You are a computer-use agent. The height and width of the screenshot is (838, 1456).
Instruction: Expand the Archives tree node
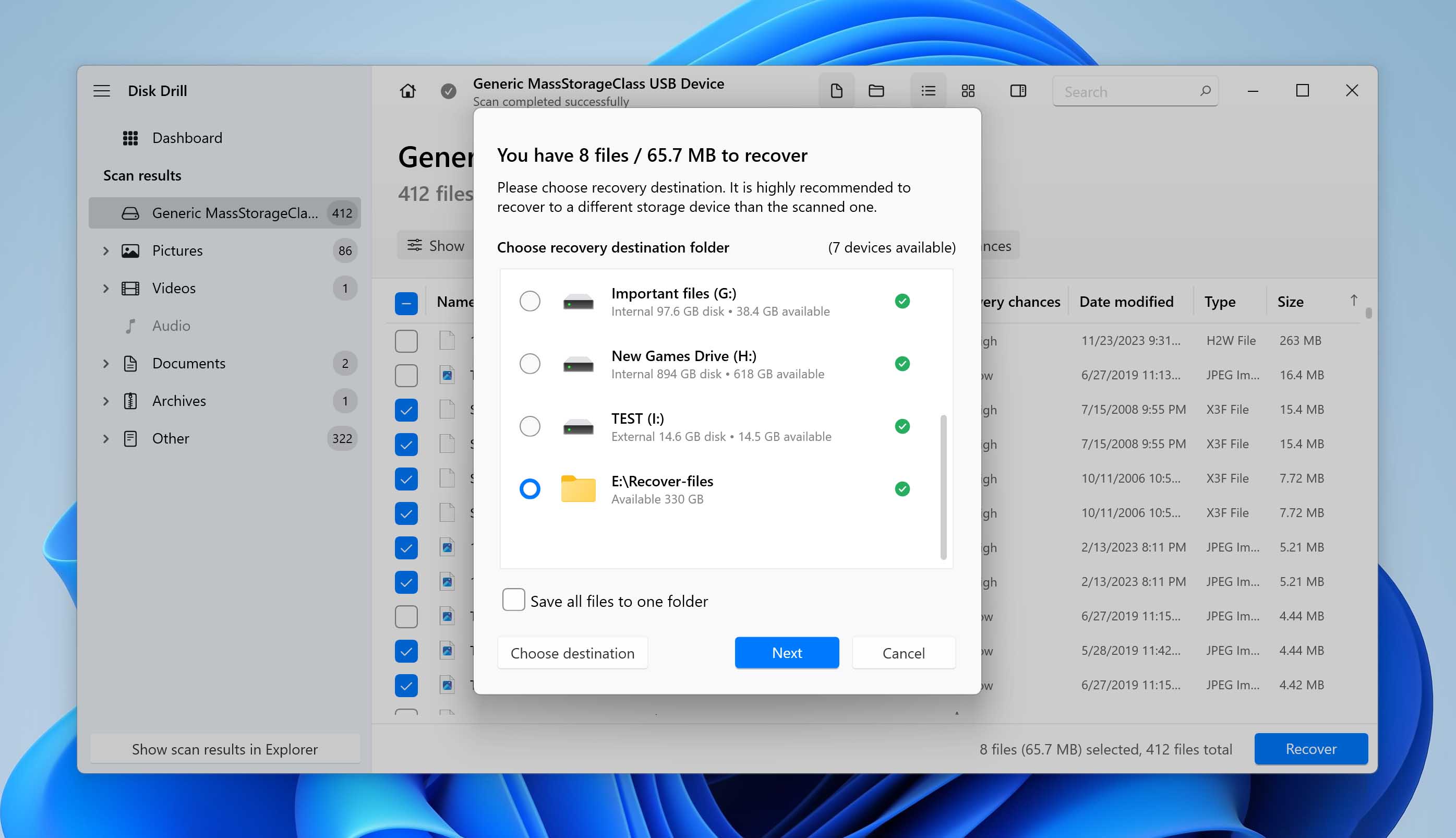(106, 401)
